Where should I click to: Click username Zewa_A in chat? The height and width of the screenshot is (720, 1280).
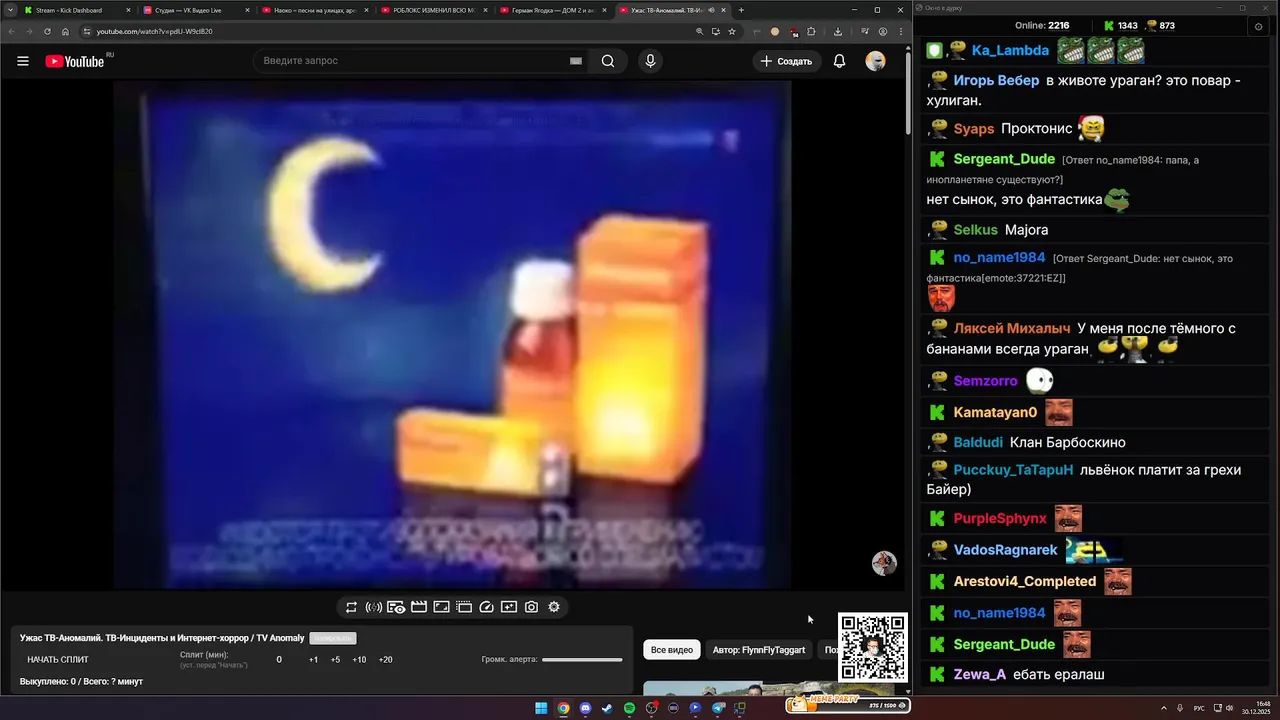[x=980, y=674]
